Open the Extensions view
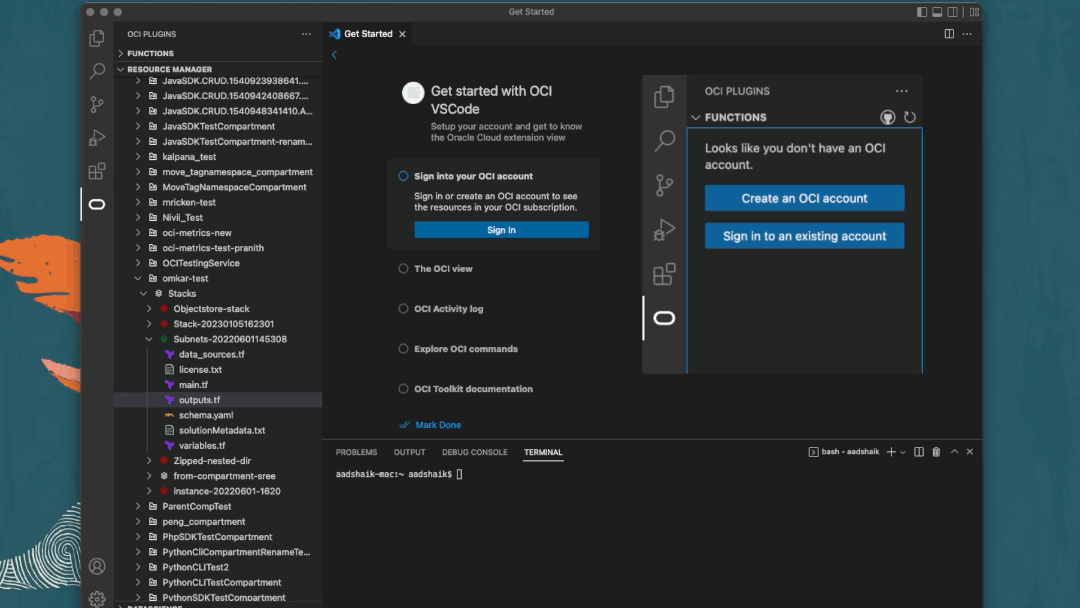 click(x=96, y=171)
